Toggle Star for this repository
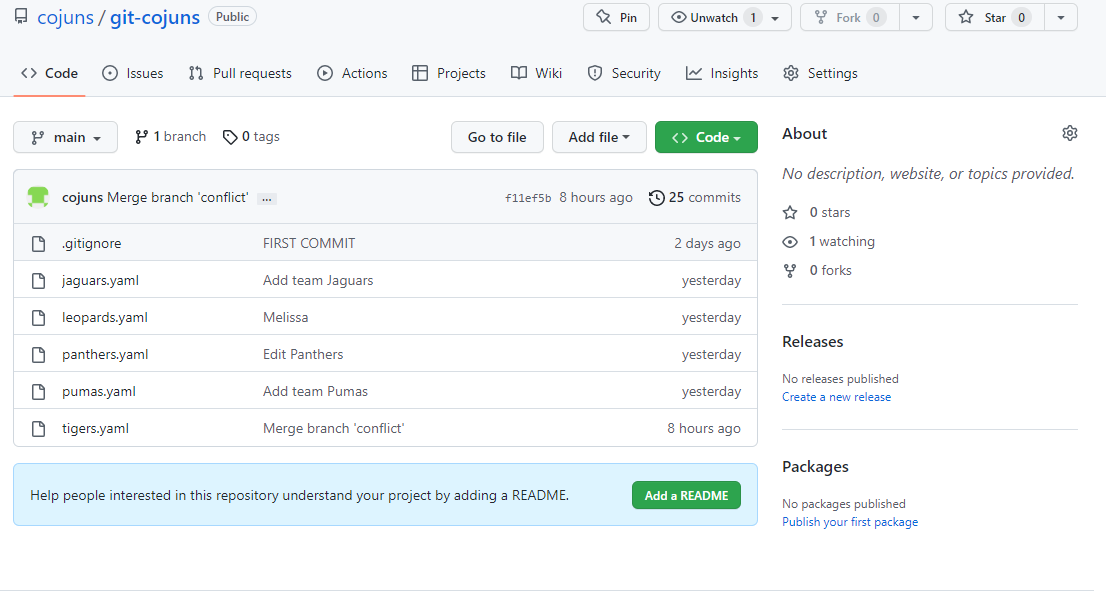 tap(994, 17)
